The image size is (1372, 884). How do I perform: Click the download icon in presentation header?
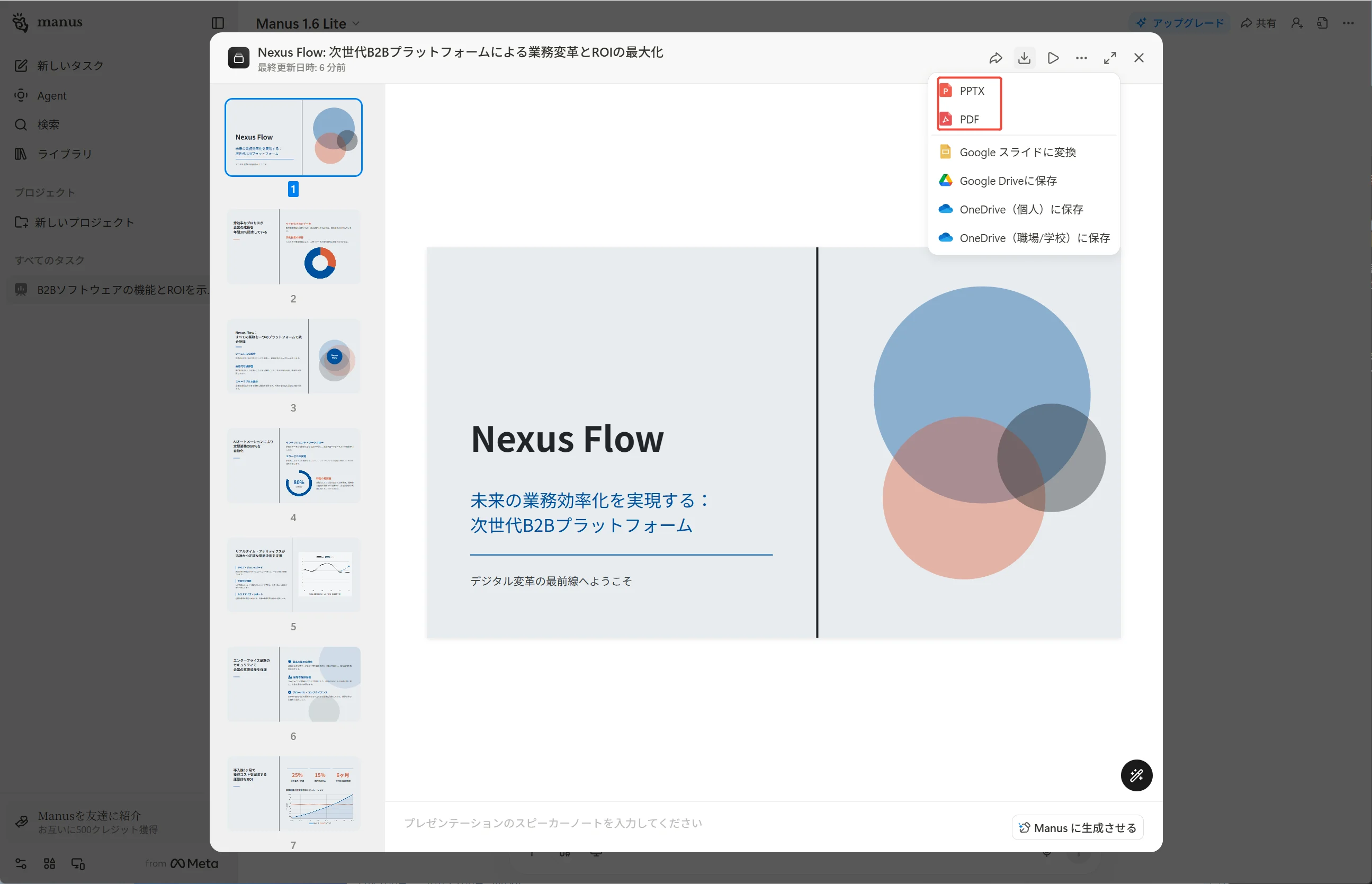point(1024,58)
